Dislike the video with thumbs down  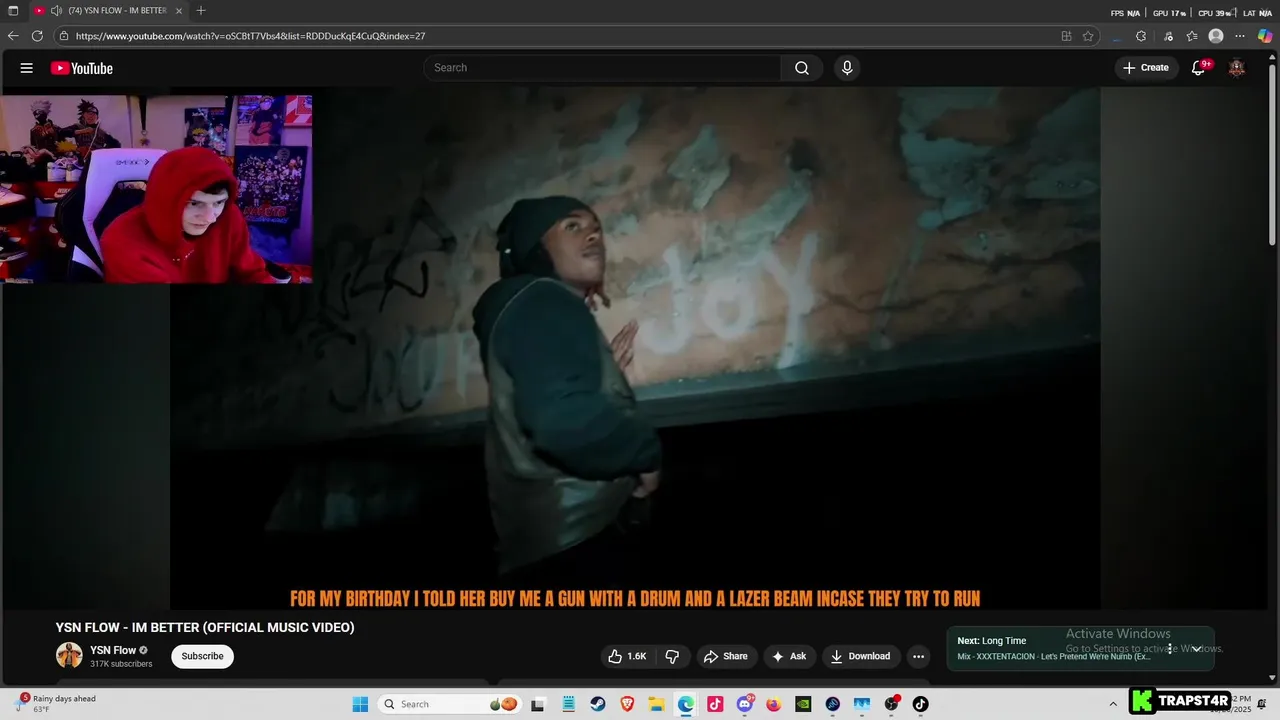tap(672, 656)
